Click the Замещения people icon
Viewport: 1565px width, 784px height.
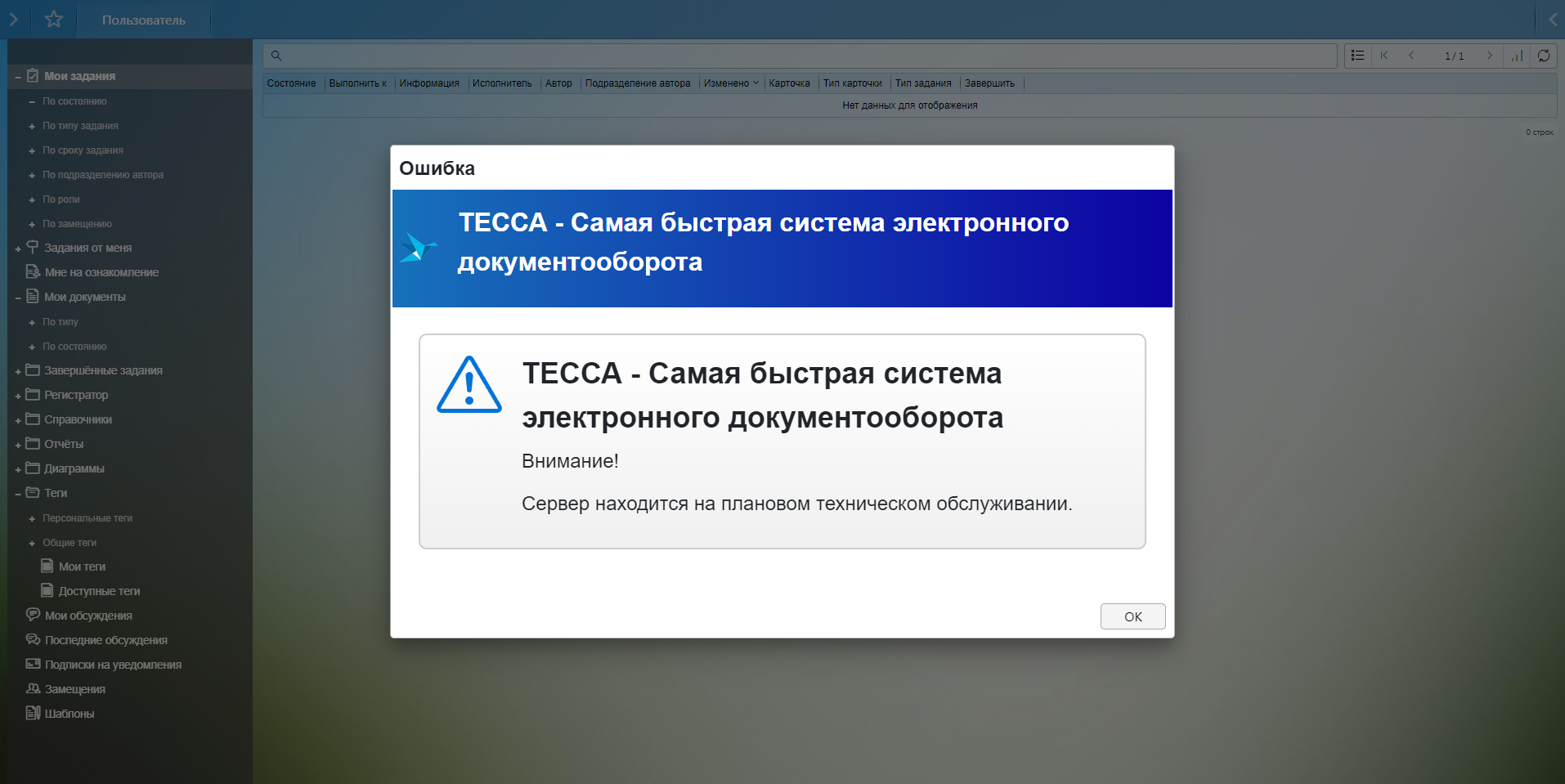(33, 688)
